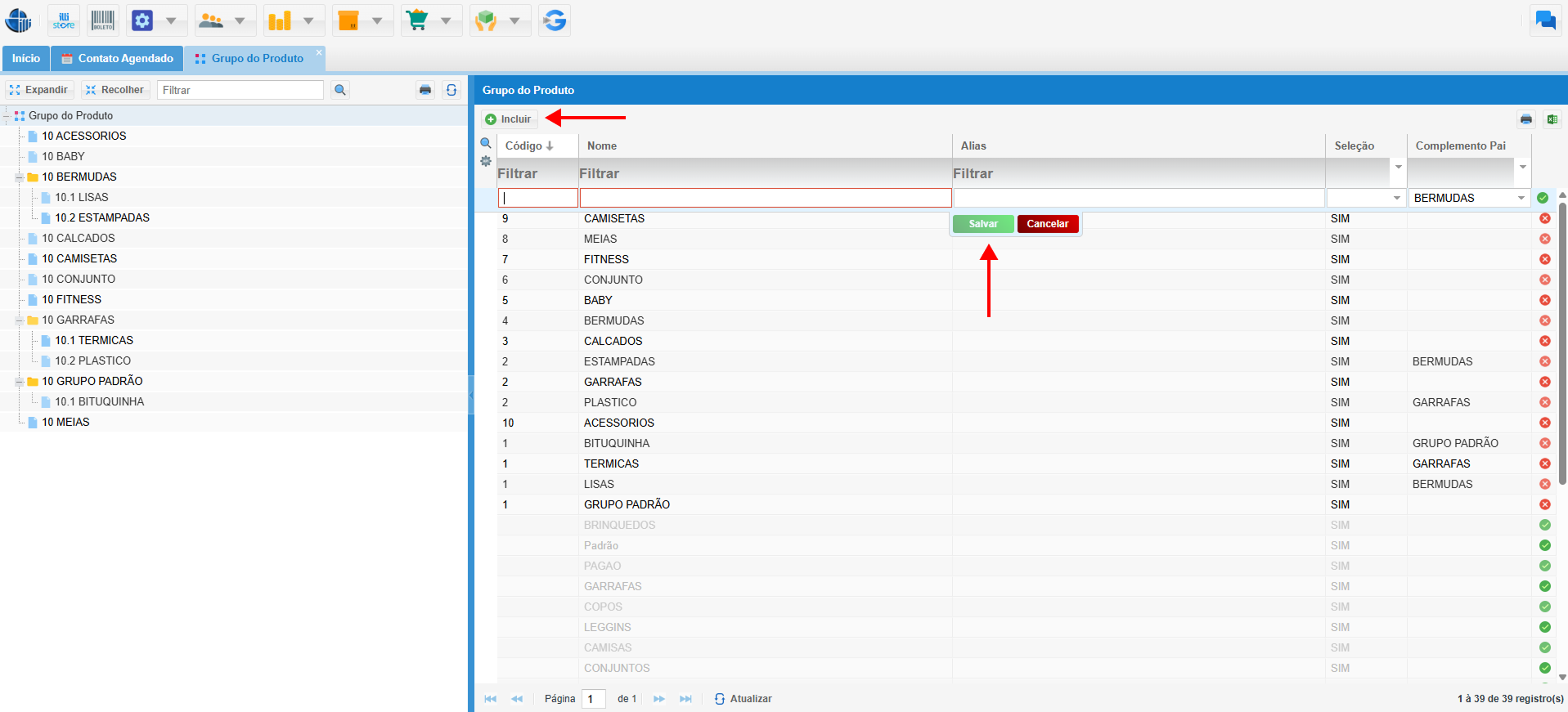Image resolution: width=1568 pixels, height=712 pixels.
Task: Open the chat messages icon
Action: tap(1545, 20)
